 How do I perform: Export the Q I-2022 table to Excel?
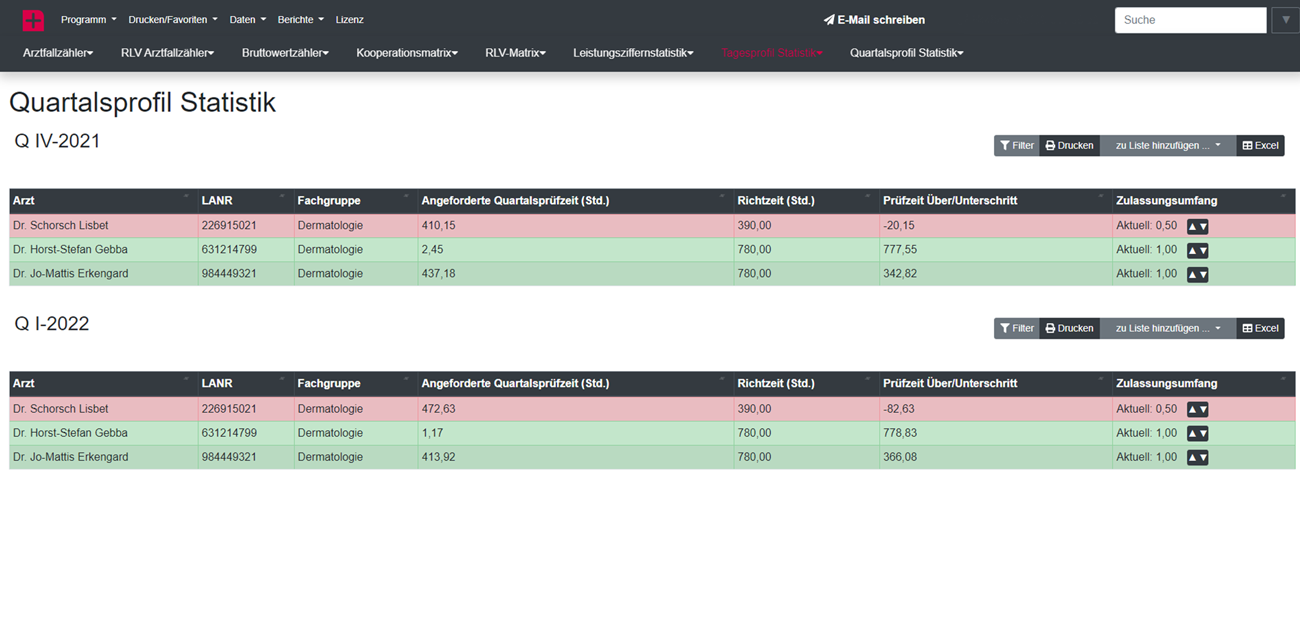coord(1260,329)
